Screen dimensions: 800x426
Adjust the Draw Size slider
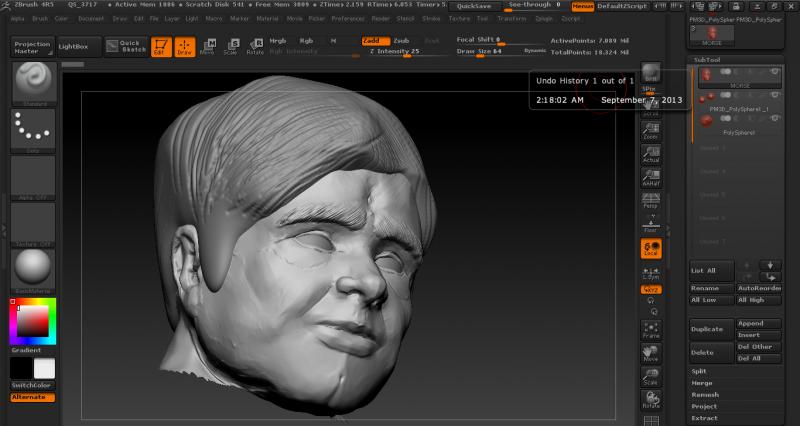[x=480, y=52]
